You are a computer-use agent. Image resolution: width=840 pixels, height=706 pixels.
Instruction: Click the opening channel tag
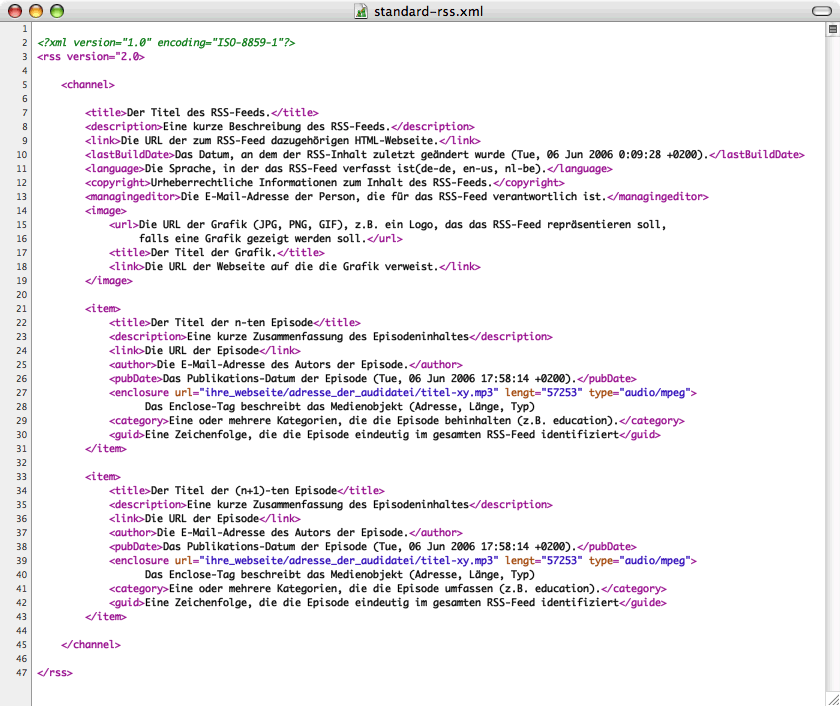[90, 85]
